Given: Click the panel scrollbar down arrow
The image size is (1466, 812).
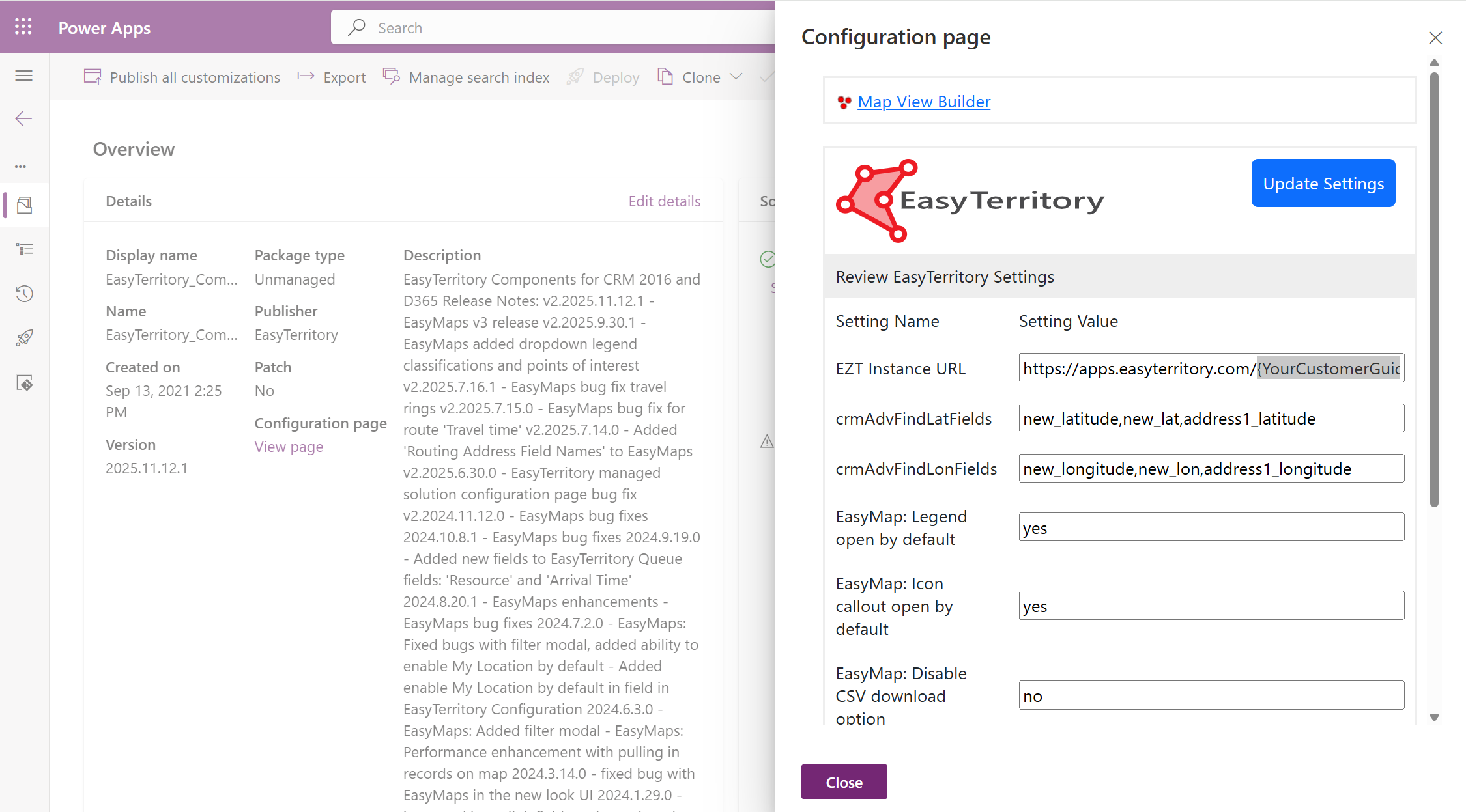Looking at the screenshot, I should point(1434,718).
